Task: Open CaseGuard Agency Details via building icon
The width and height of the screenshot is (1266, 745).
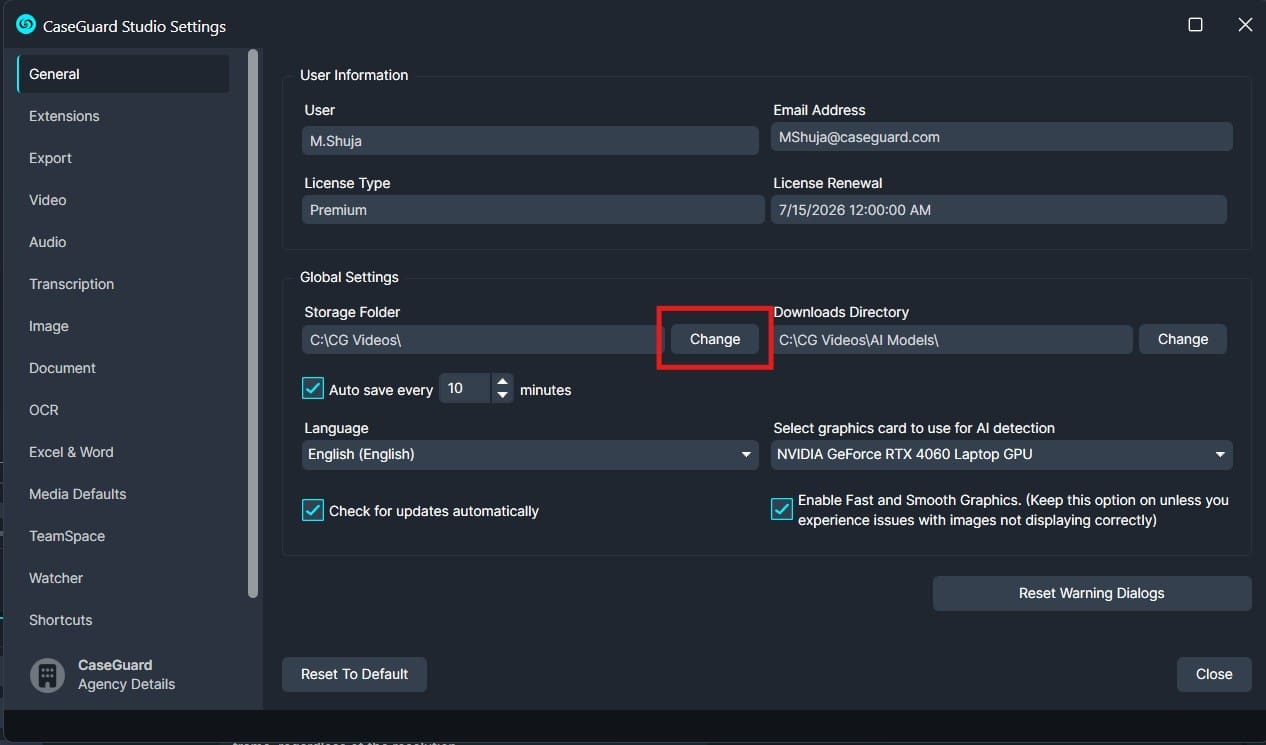Action: tap(46, 675)
